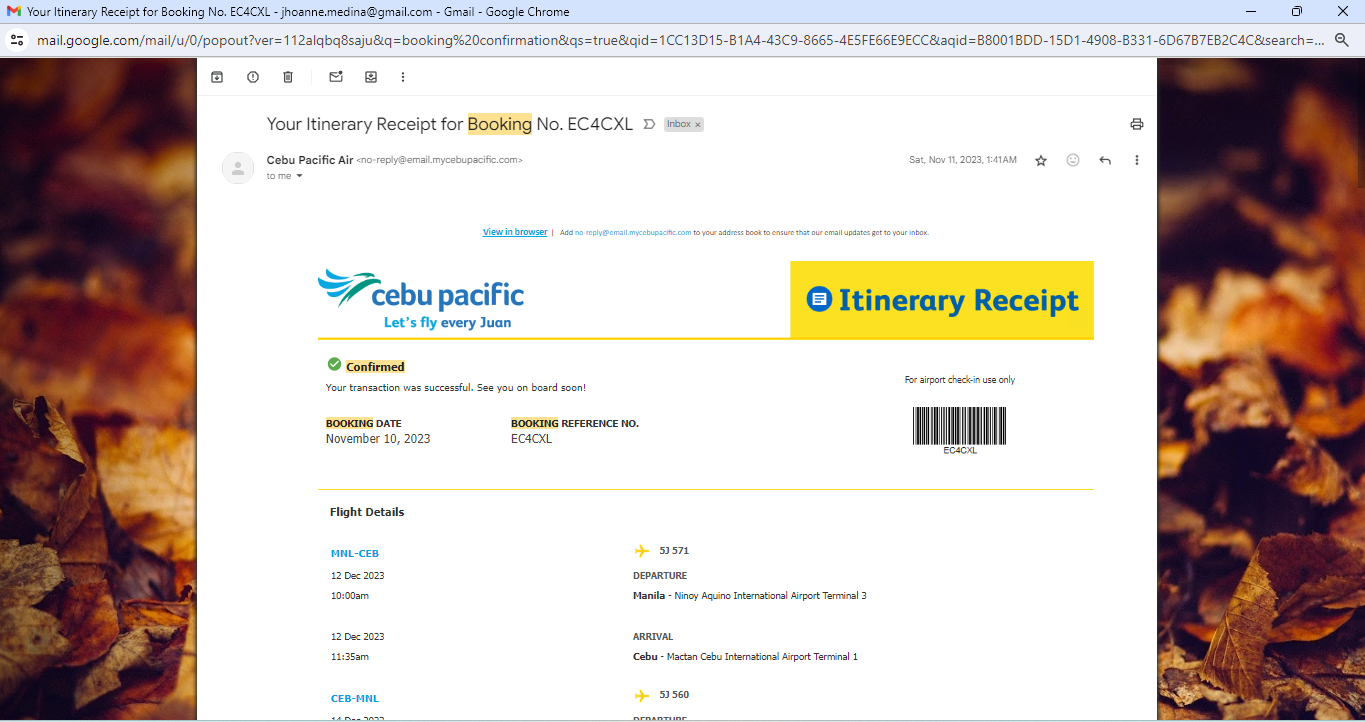This screenshot has height=722, width=1365.
Task: Click the yellow plane icon beside 5J 560
Action: click(x=642, y=695)
